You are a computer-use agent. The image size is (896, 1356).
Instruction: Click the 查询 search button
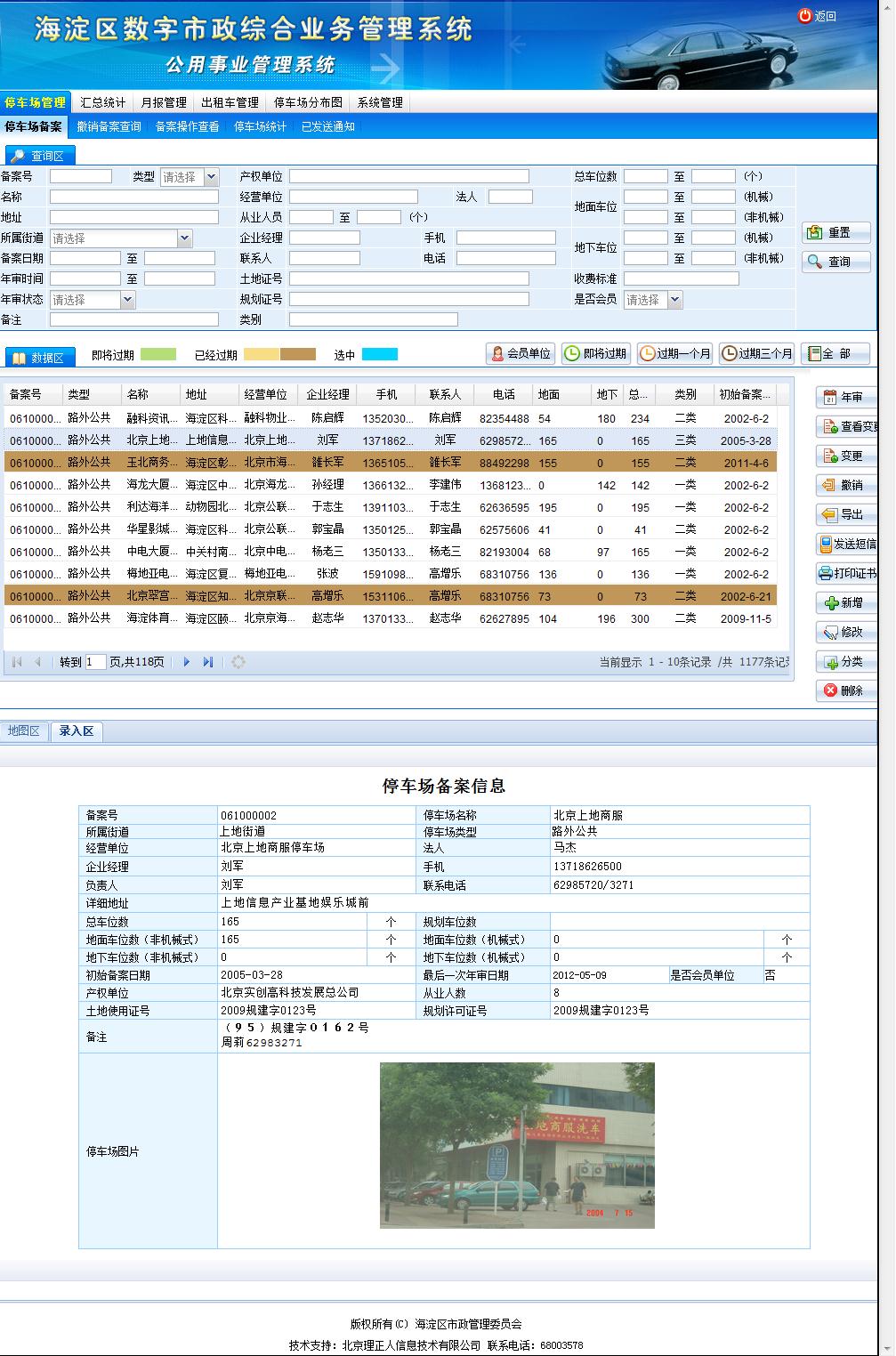click(835, 262)
